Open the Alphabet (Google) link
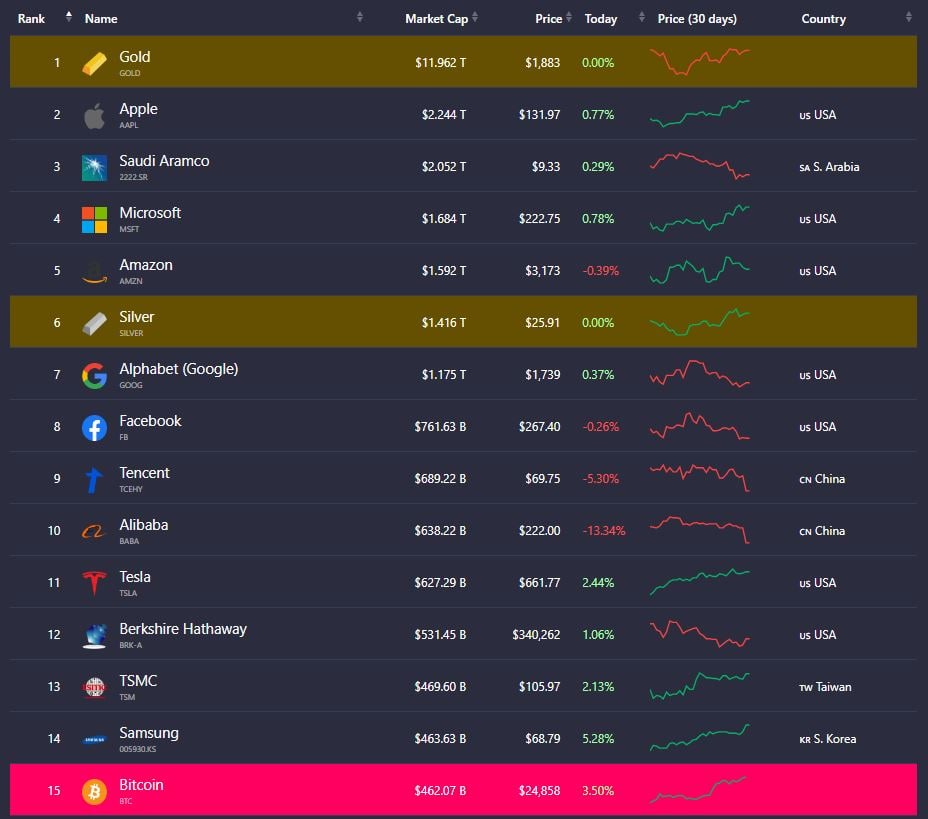 [179, 369]
